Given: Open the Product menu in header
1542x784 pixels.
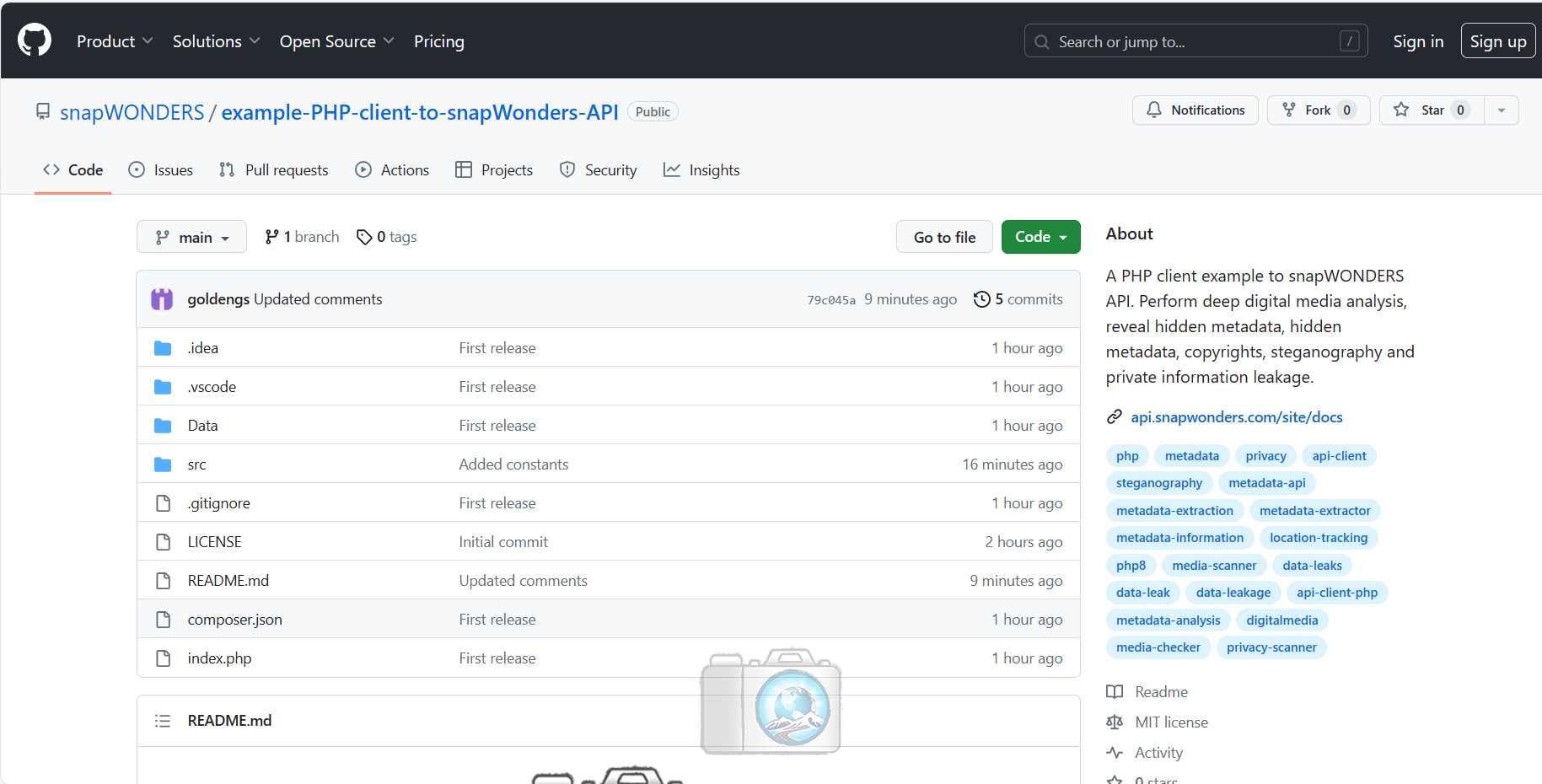Looking at the screenshot, I should point(115,41).
